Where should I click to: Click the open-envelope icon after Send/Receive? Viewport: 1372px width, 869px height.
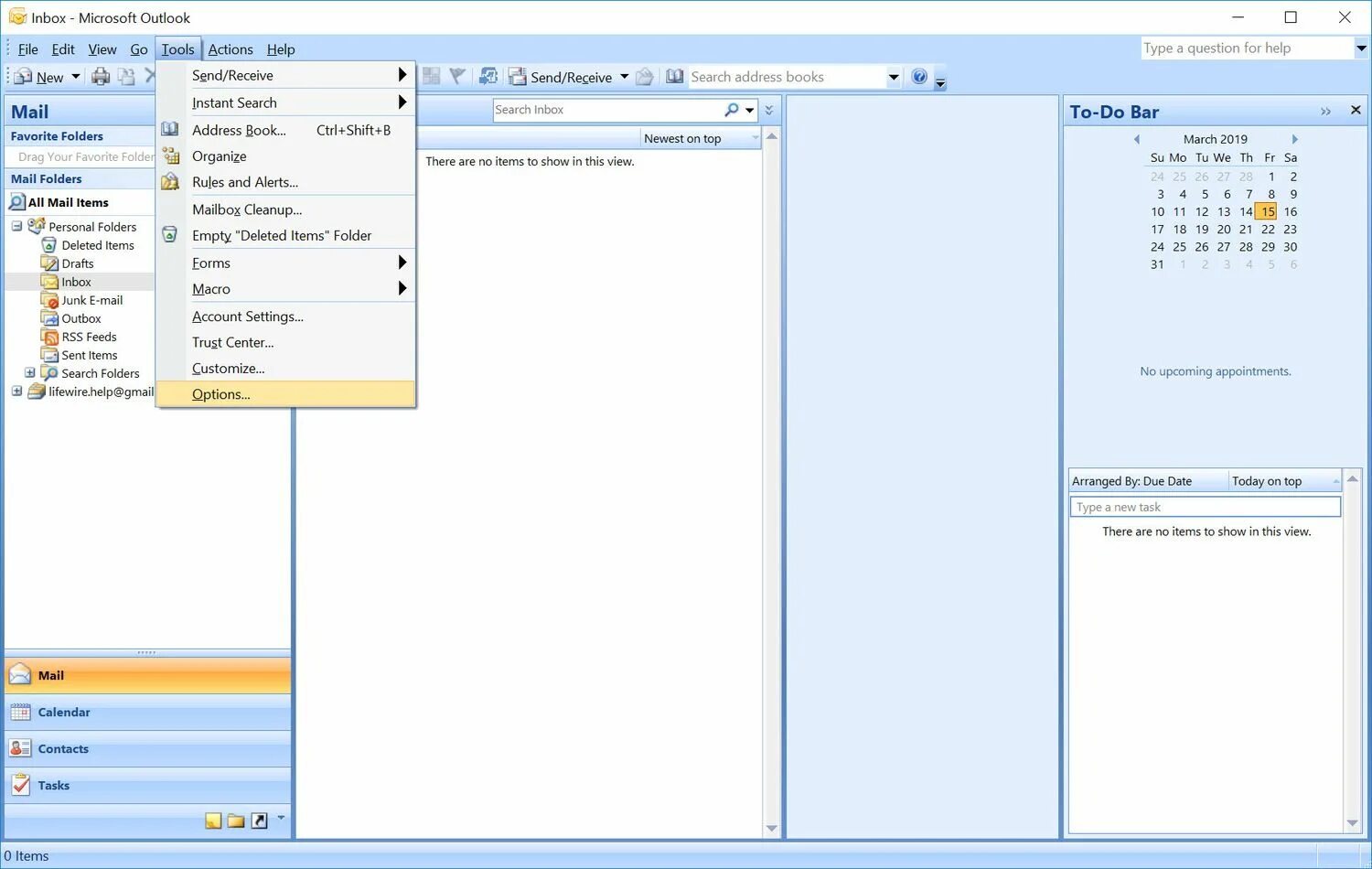pyautogui.click(x=645, y=77)
